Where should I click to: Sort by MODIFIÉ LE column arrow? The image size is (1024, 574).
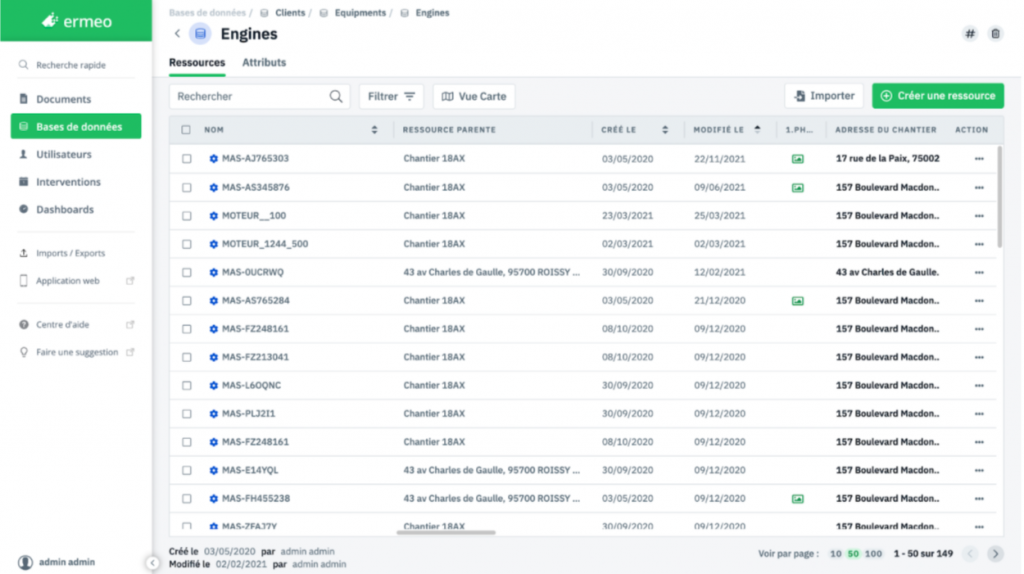[x=757, y=129]
